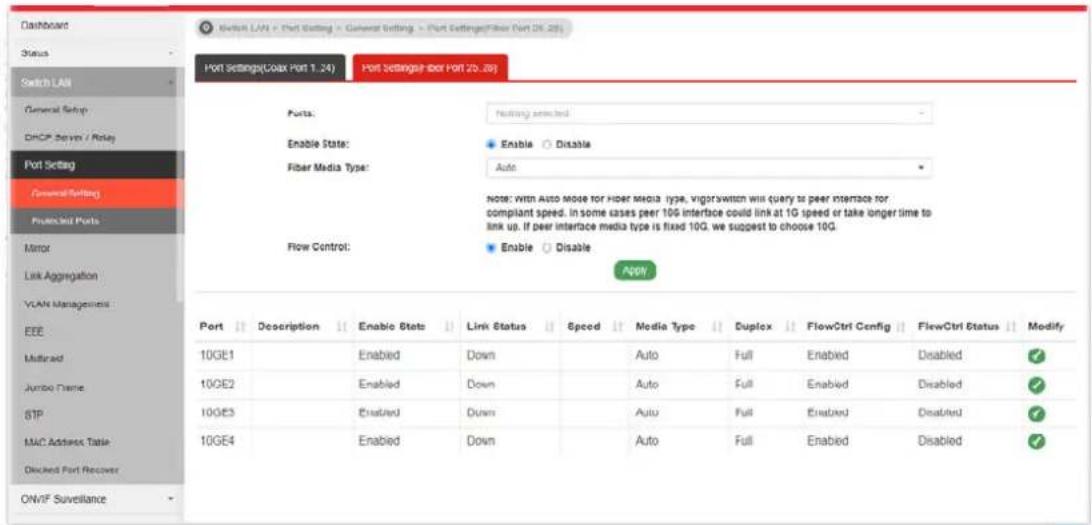Click FlowCtrl Status Disabled for 10GE4
The height and width of the screenshot is (525, 1092).
pyautogui.click(x=940, y=441)
